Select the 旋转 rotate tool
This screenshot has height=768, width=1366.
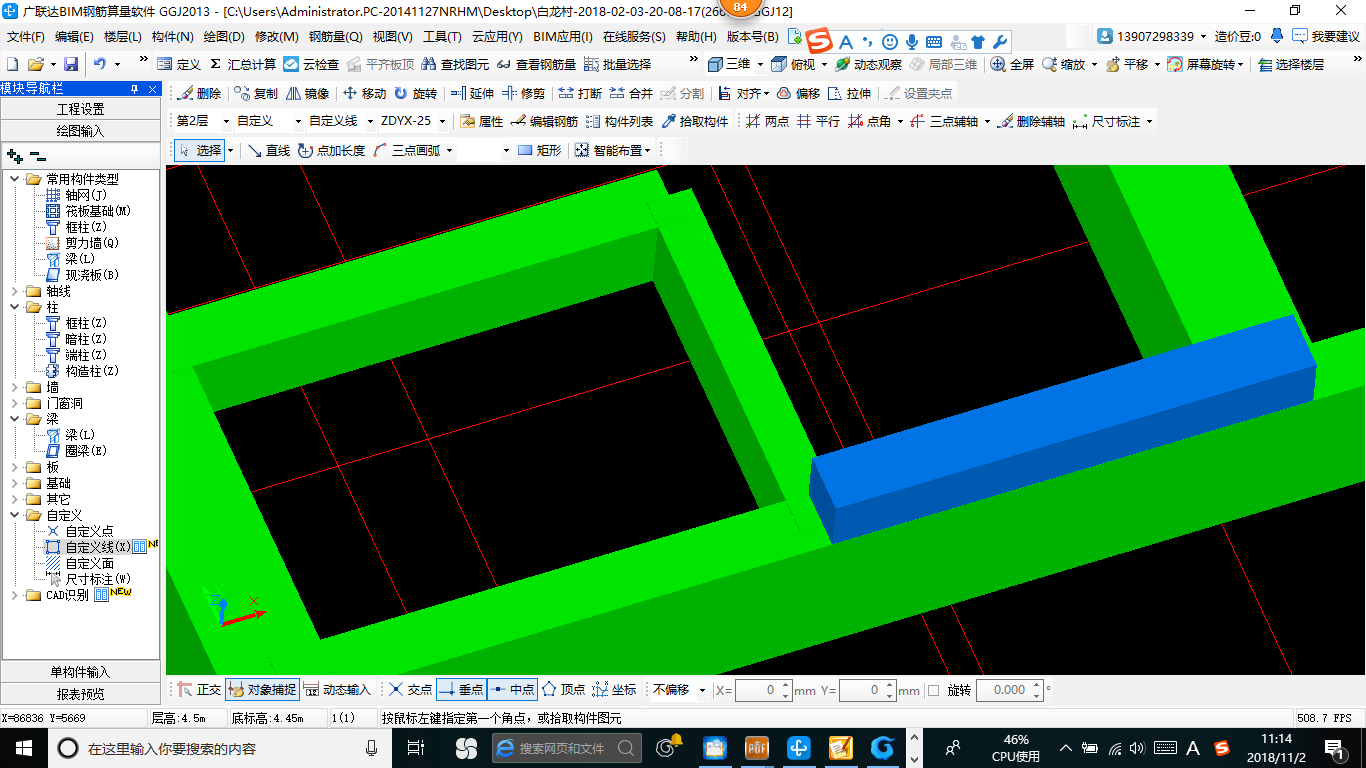(415, 93)
